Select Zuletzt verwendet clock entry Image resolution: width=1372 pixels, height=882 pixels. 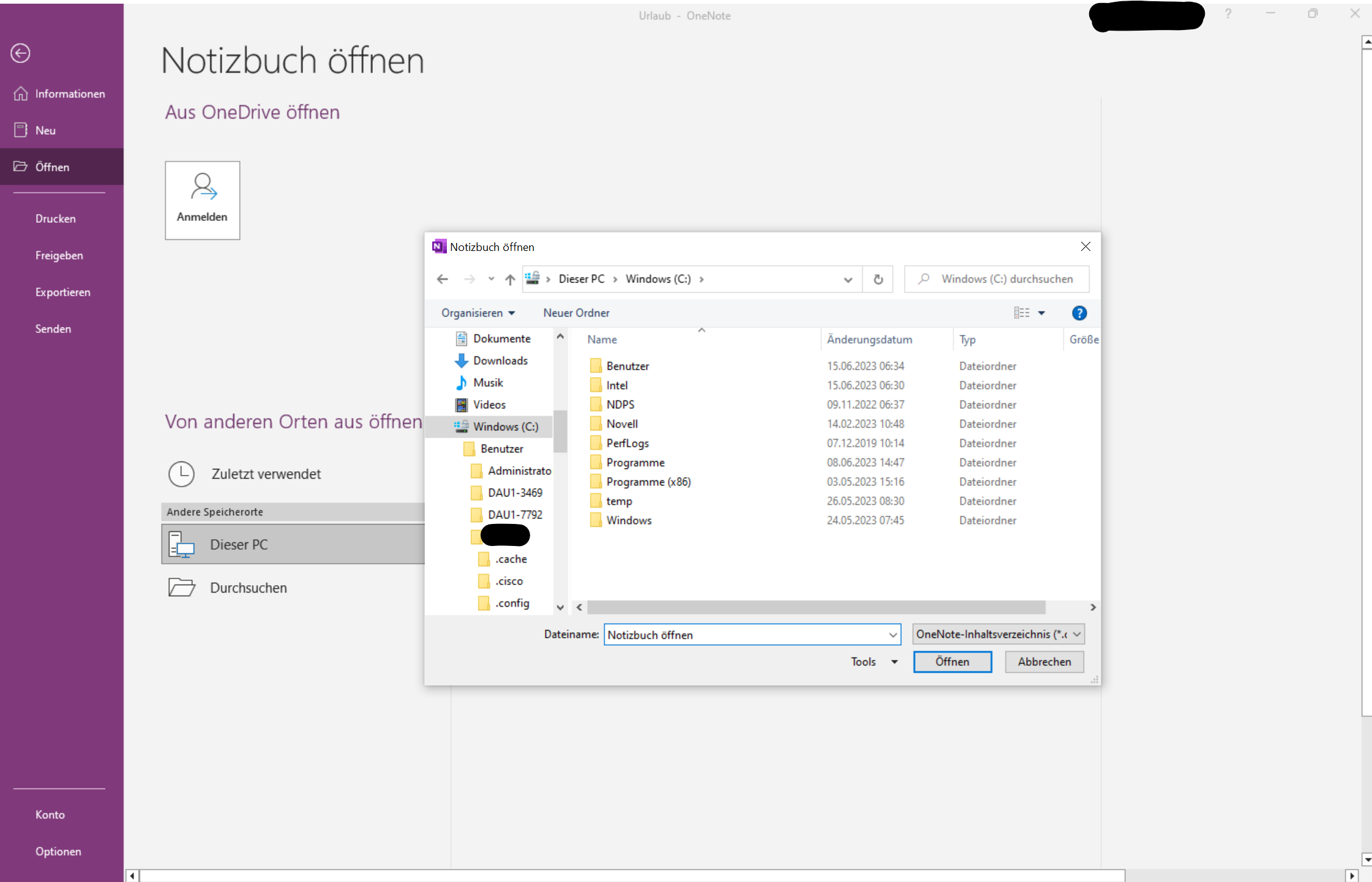coord(265,474)
